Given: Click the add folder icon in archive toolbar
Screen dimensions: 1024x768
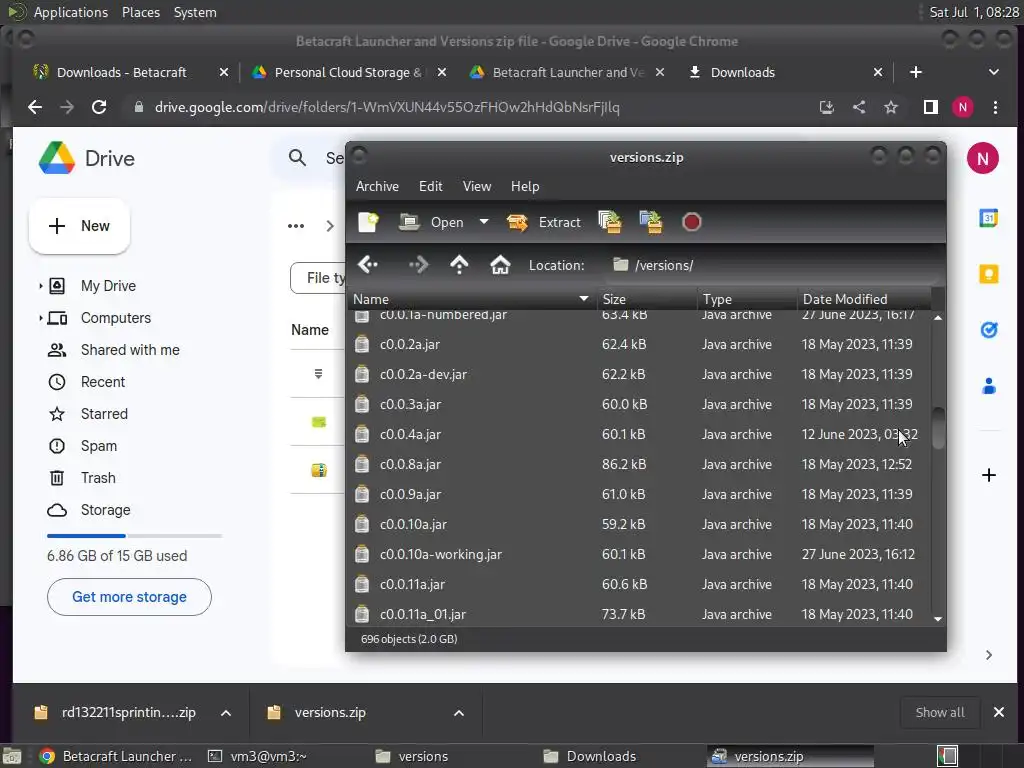Looking at the screenshot, I should pyautogui.click(x=650, y=222).
